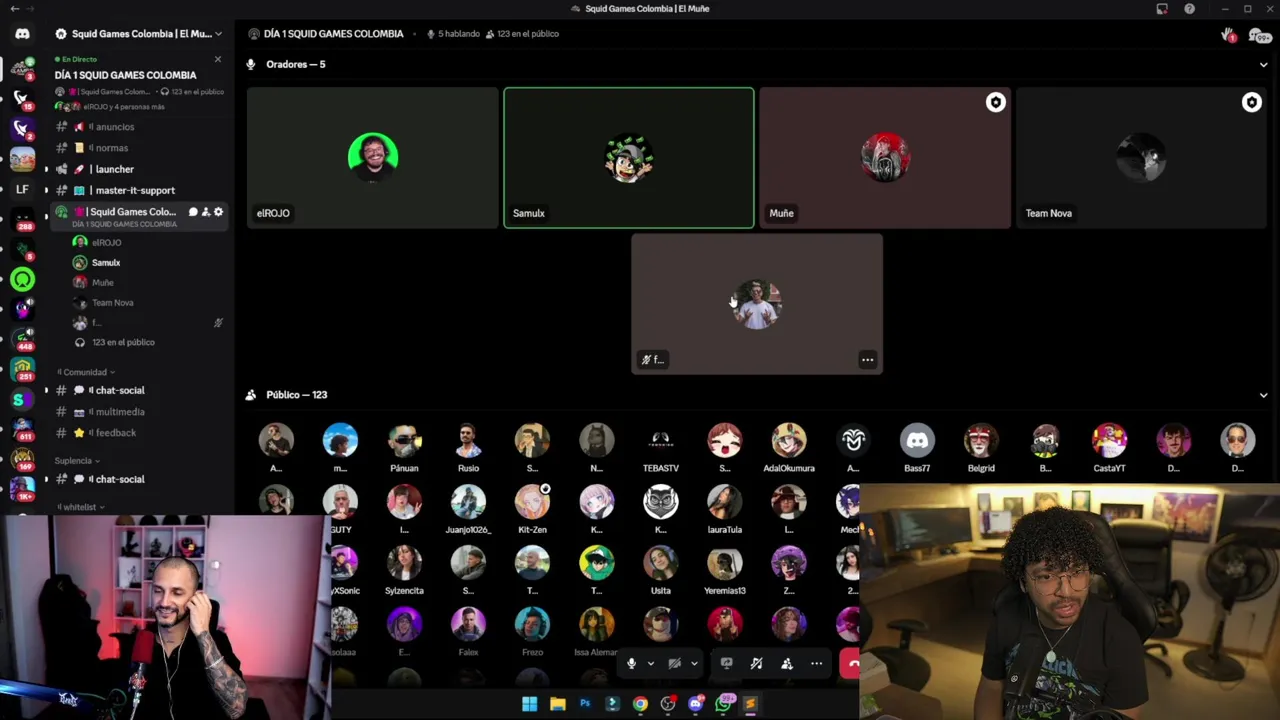The height and width of the screenshot is (720, 1280).
Task: Toggle the camera on/off button
Action: 675,663
